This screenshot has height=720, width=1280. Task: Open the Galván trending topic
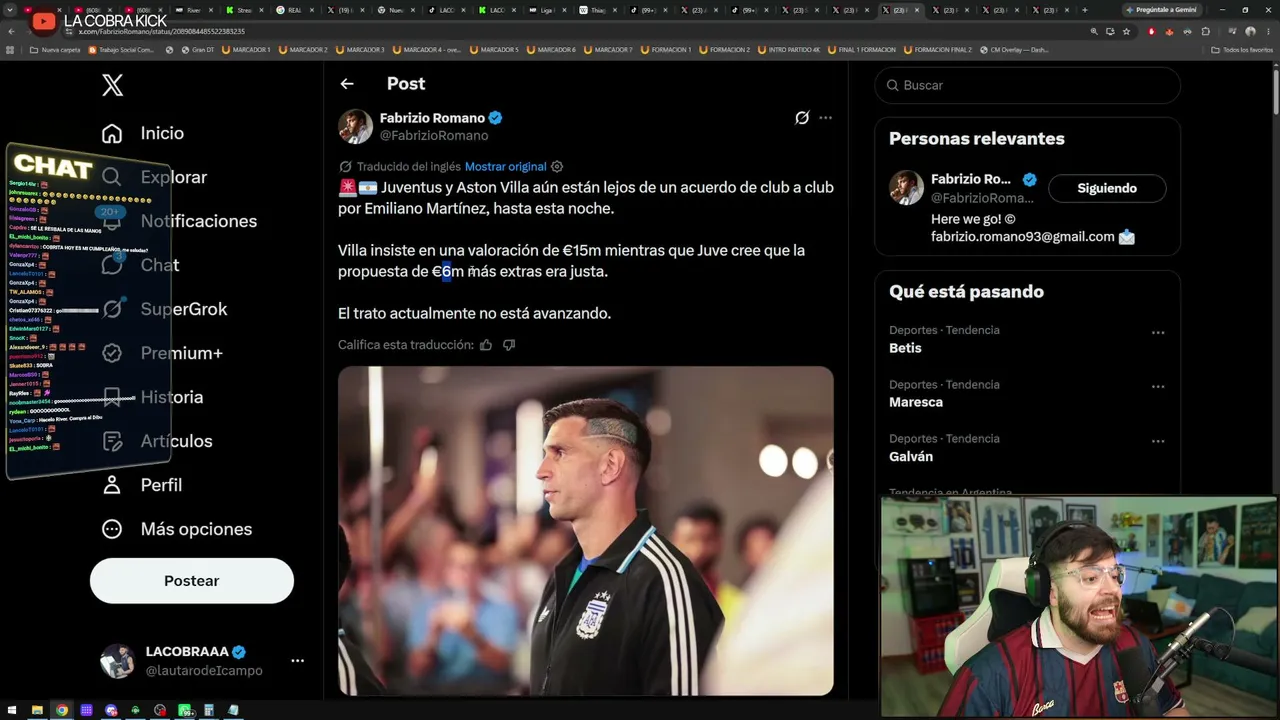[x=911, y=456]
